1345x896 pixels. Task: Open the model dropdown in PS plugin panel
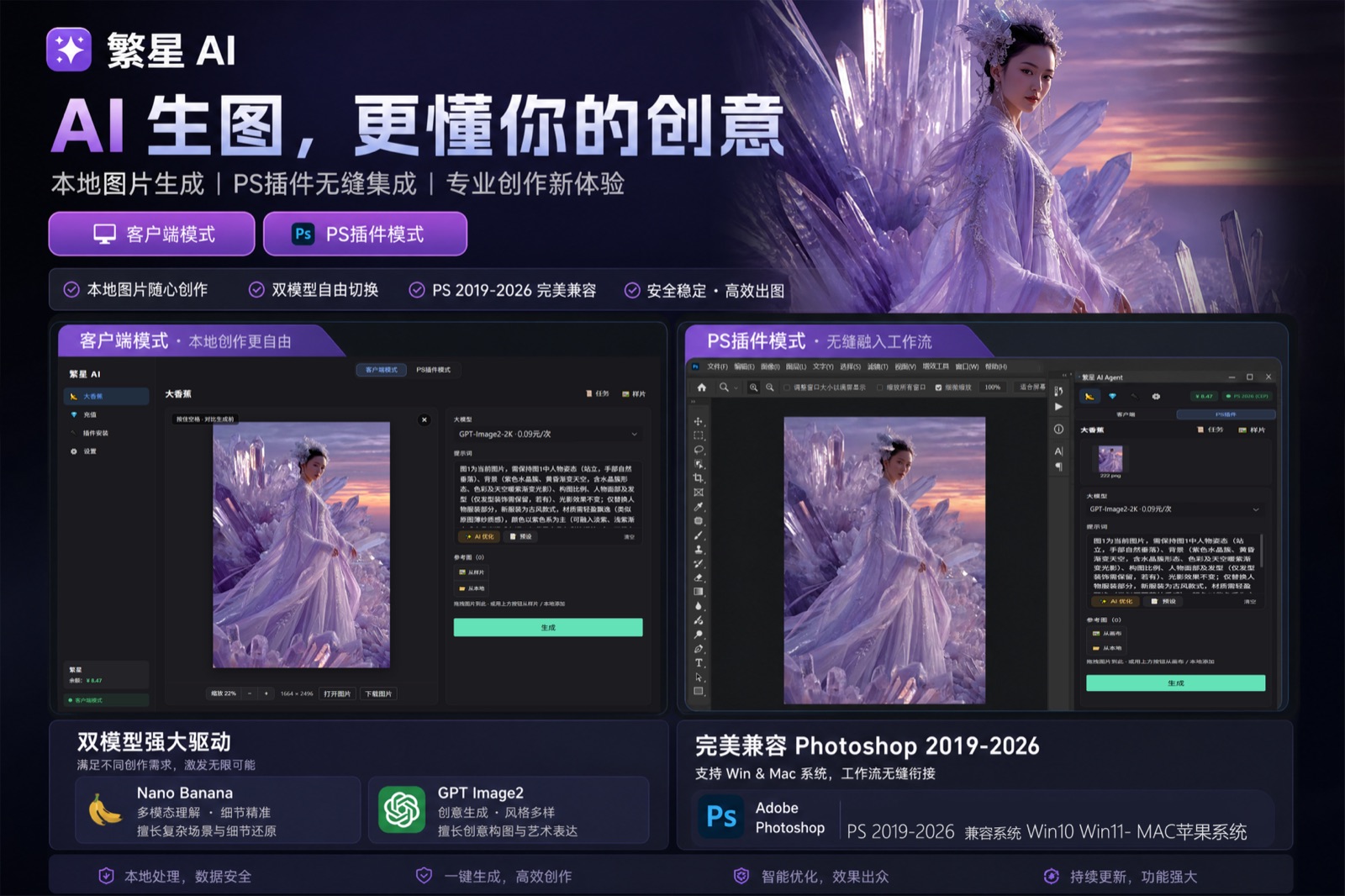[x=1174, y=509]
